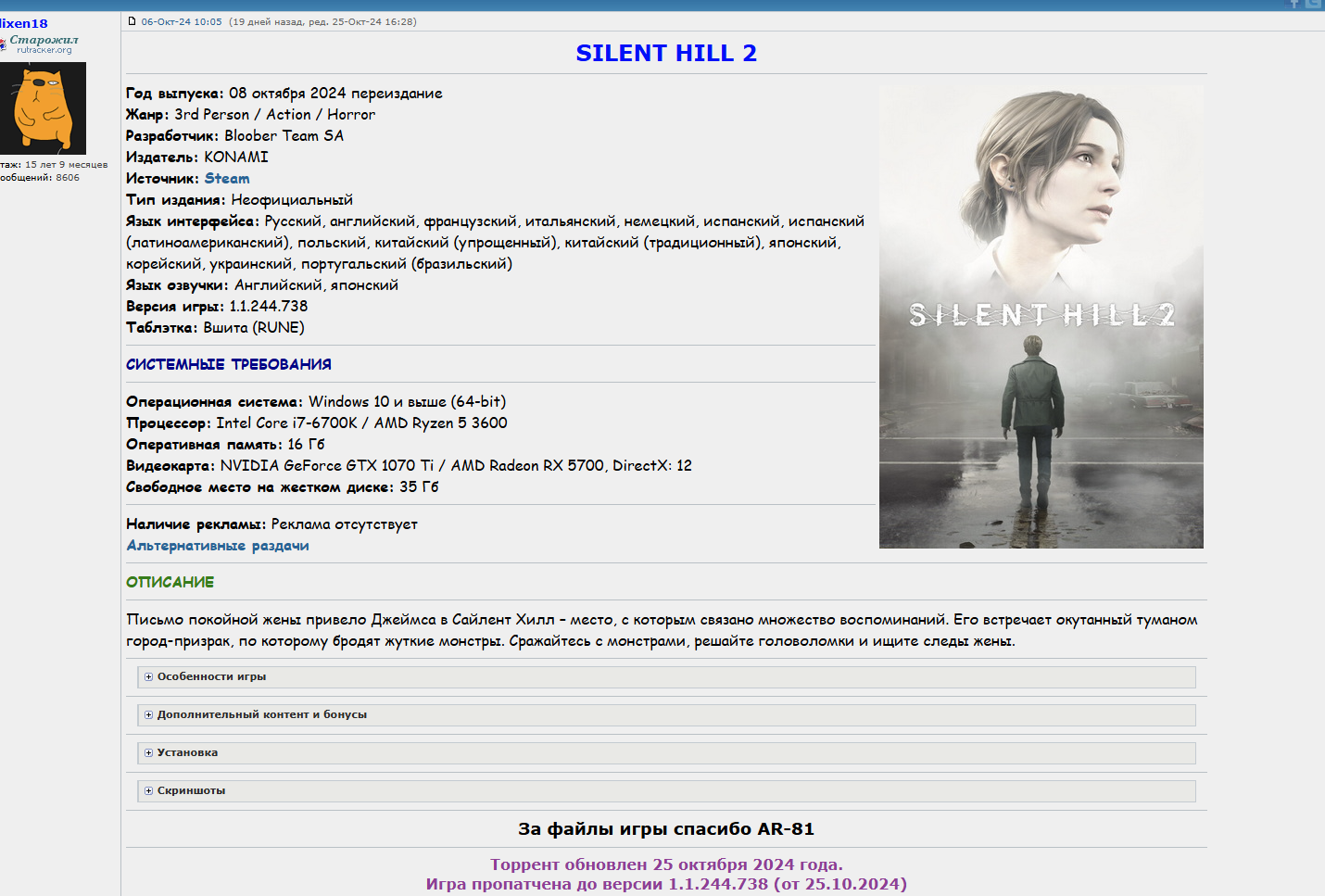Viewport: 1325px width, 896px height.
Task: Click the "SILENT HILL 2" blue title
Action: click(666, 53)
